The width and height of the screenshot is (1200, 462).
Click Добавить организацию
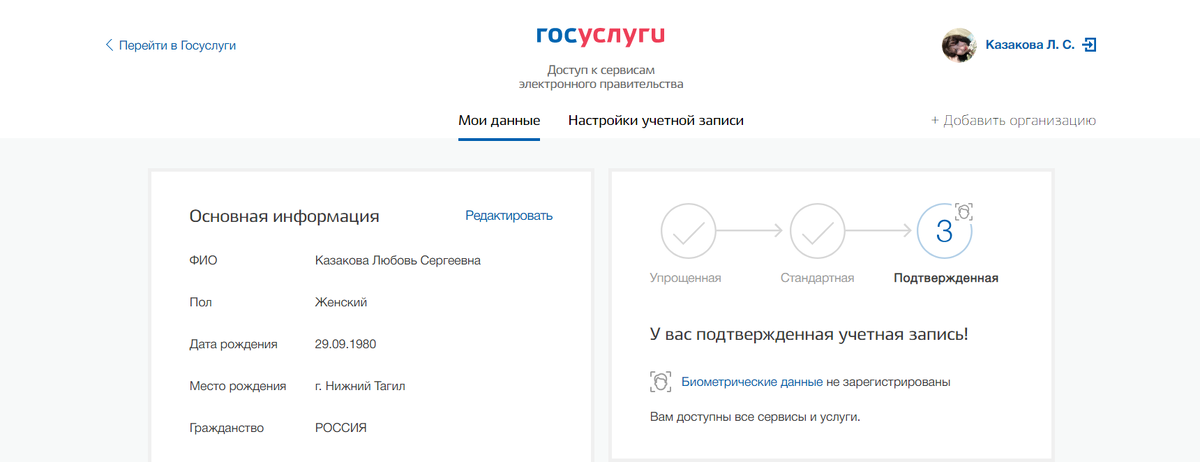(1013, 121)
